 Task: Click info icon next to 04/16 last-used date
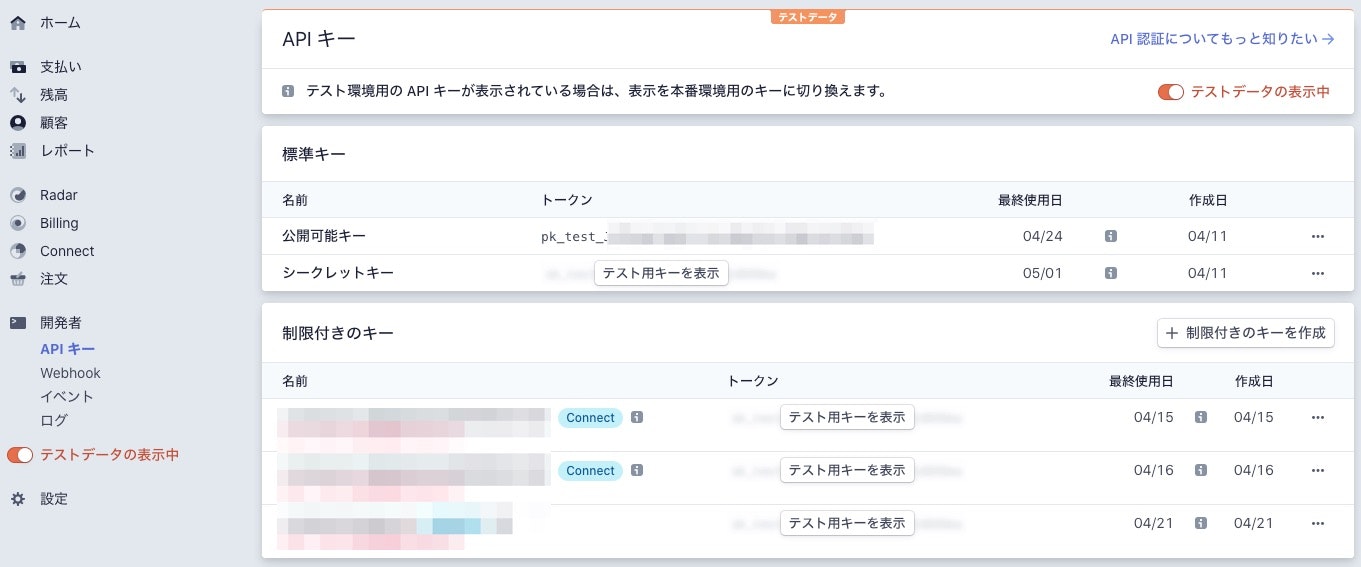pyautogui.click(x=1201, y=470)
